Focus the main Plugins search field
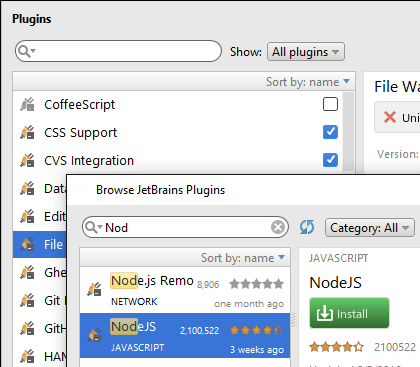Image resolution: width=420 pixels, height=367 pixels. pyautogui.click(x=118, y=51)
